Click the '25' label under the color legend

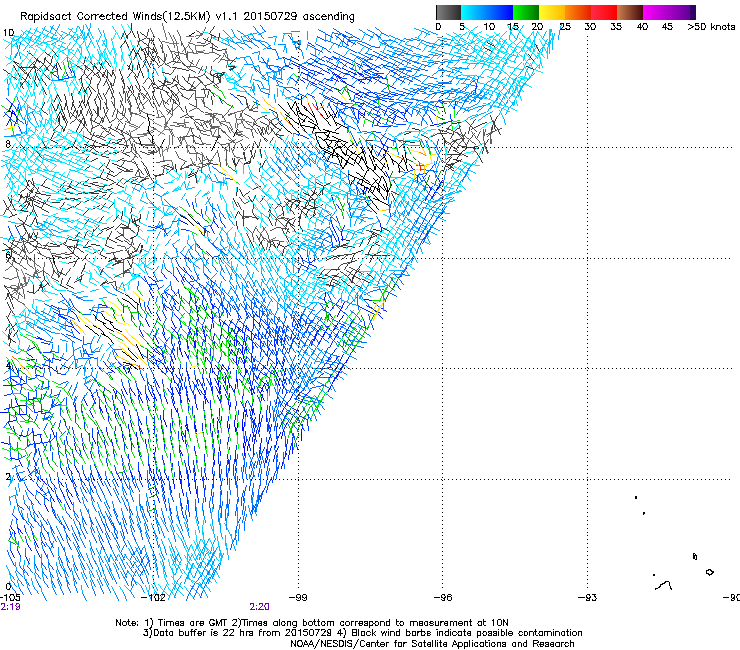565,27
